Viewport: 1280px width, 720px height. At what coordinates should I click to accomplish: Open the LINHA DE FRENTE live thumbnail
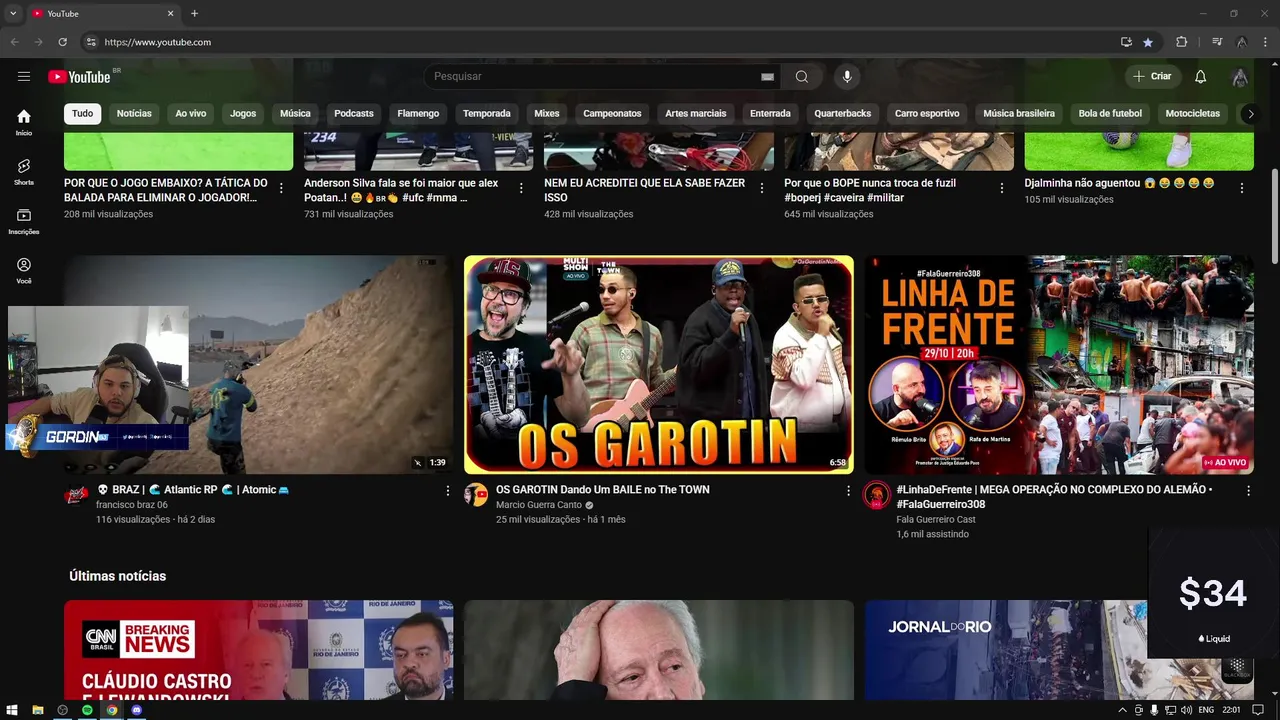click(x=1059, y=365)
